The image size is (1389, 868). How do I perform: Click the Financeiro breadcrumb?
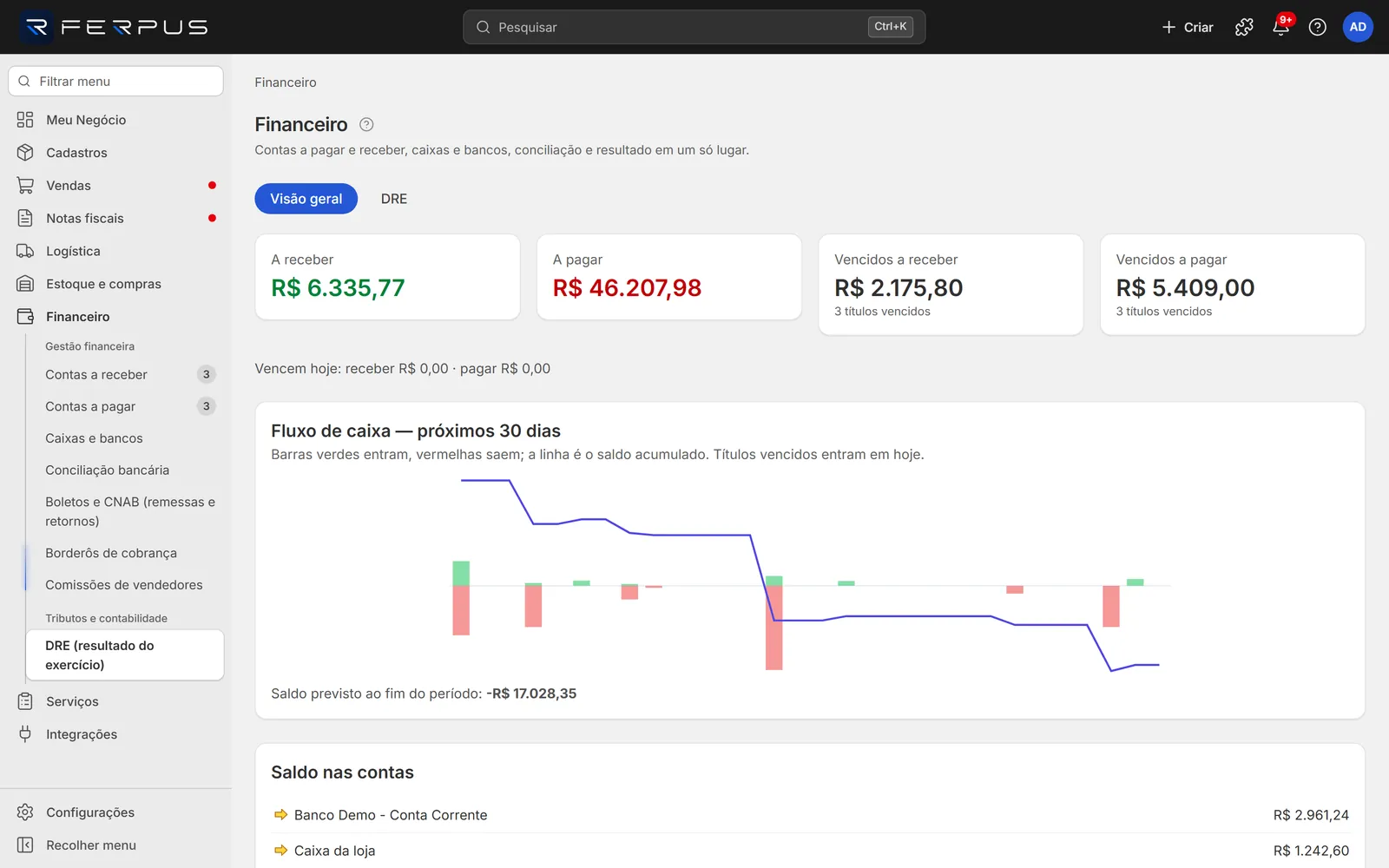pos(286,82)
